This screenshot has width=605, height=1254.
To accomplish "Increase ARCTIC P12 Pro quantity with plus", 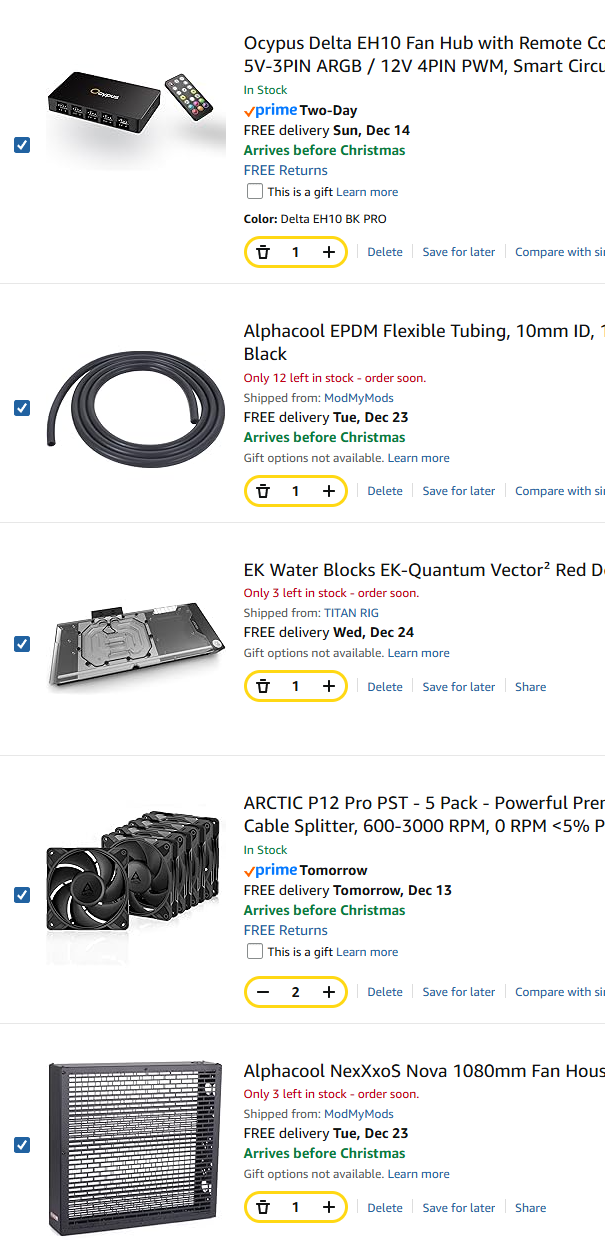I will (x=329, y=992).
